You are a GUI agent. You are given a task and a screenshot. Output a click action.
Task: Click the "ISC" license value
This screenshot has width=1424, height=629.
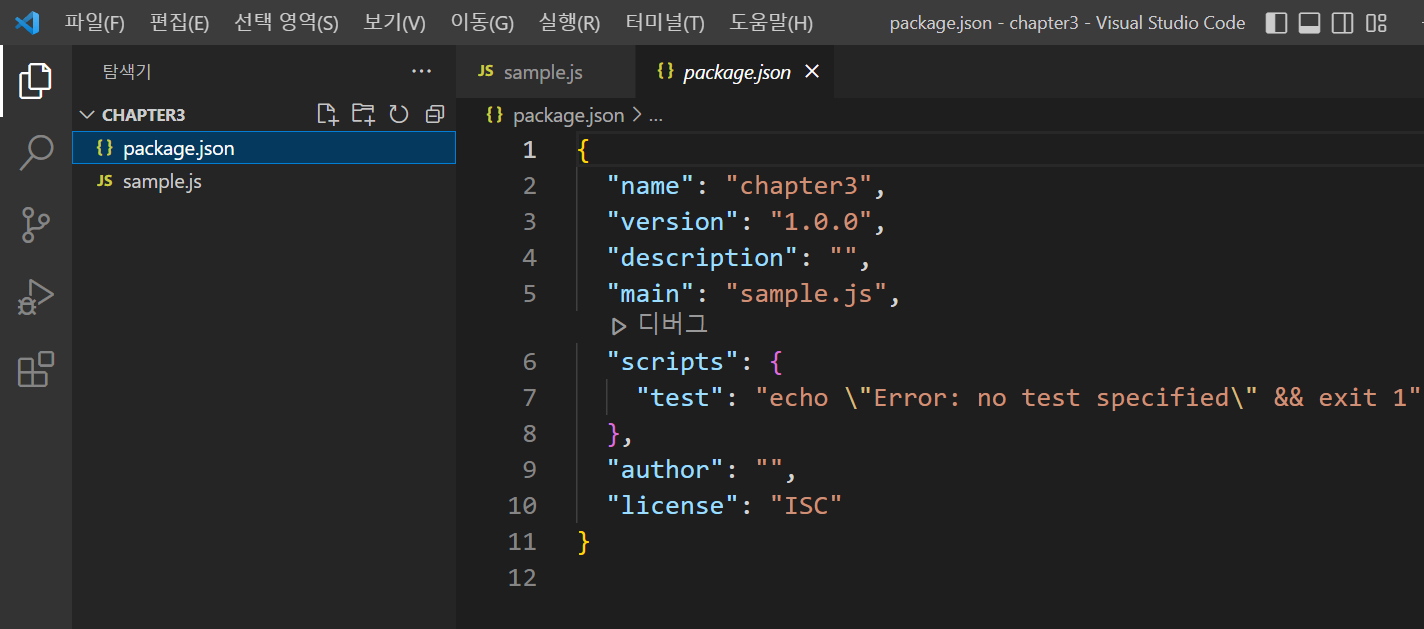[806, 505]
